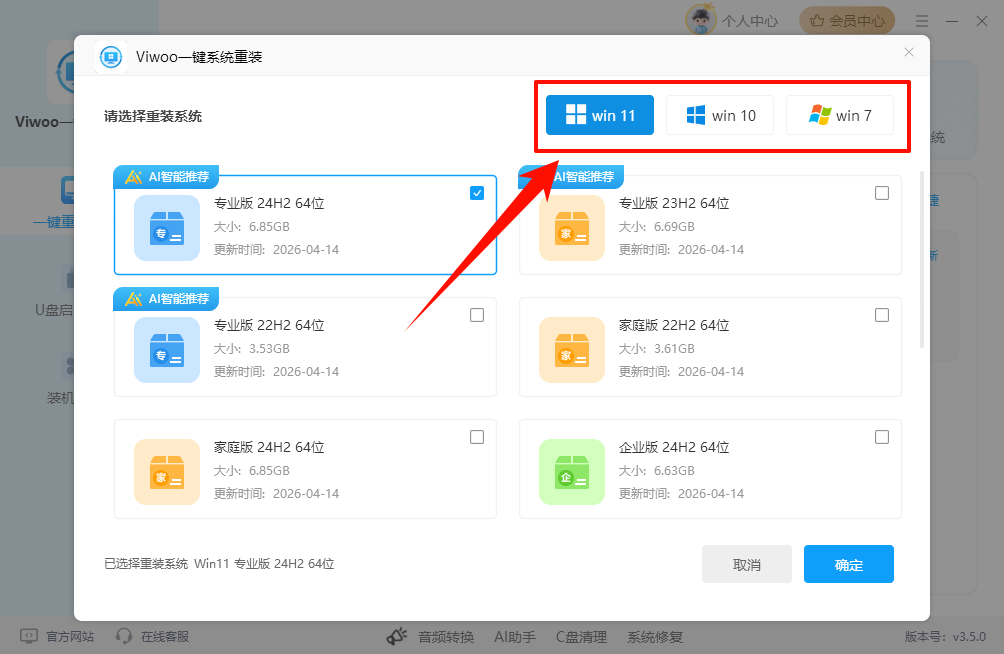Click the 大小: 6.63GB text

tap(656, 471)
